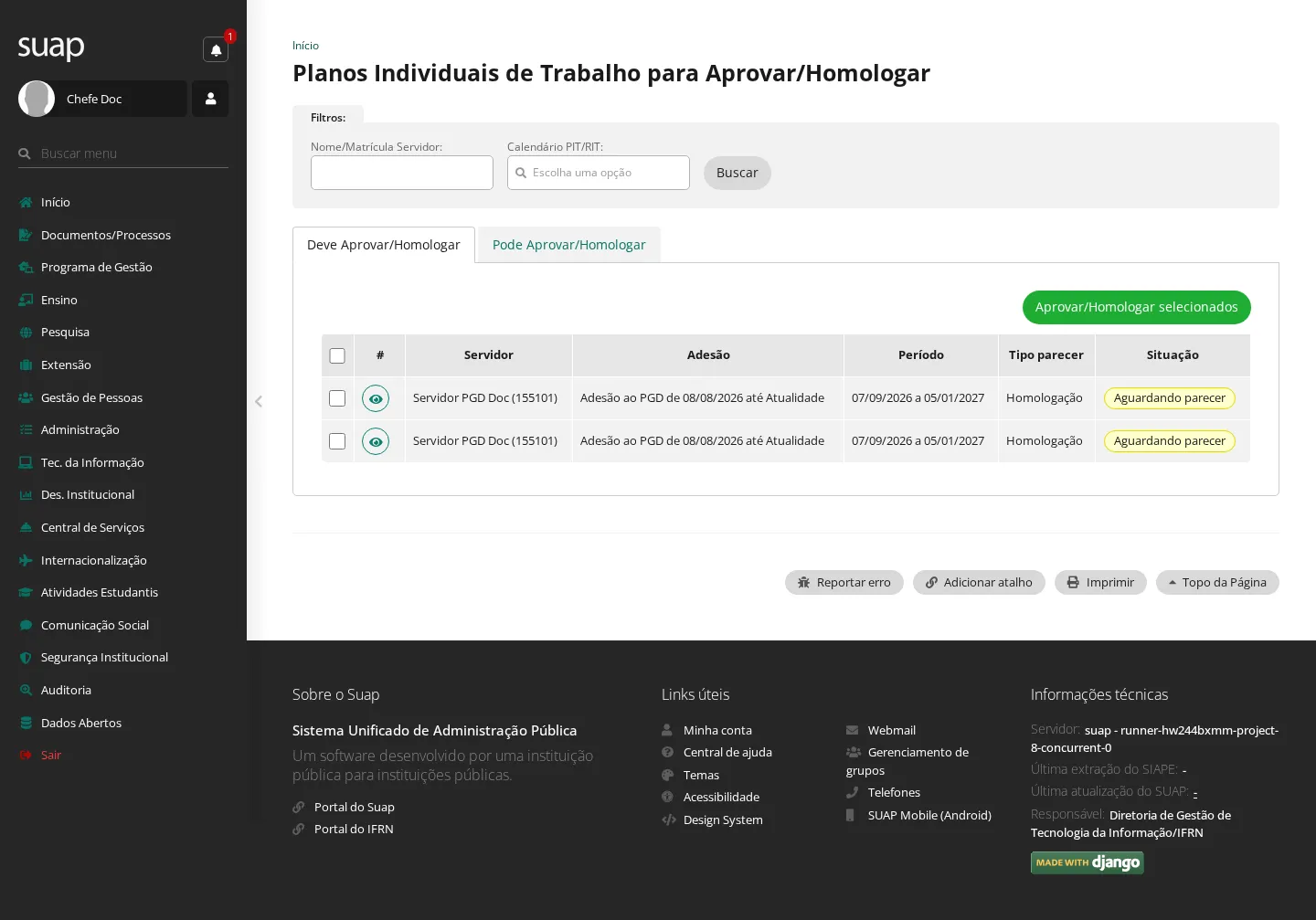Click the Segurança Institucional shield icon

click(x=26, y=657)
